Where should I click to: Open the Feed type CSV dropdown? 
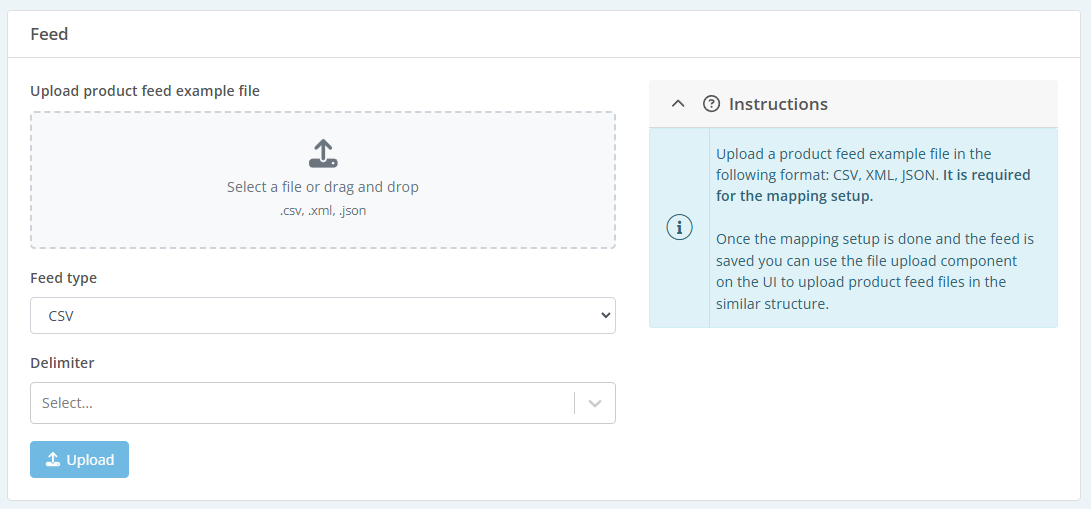(323, 316)
